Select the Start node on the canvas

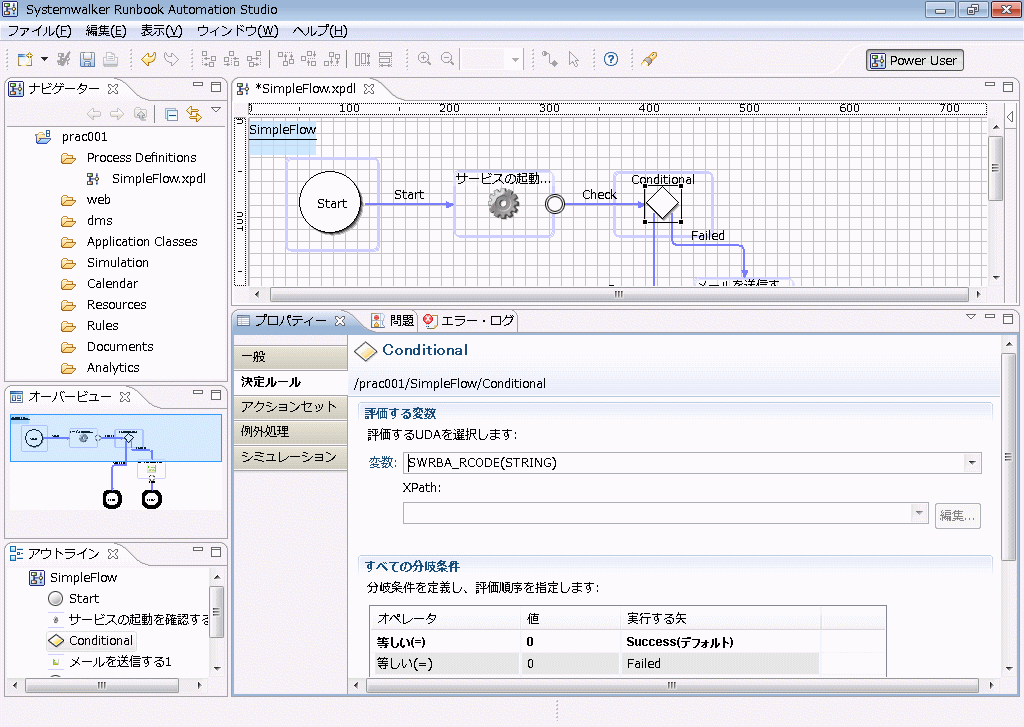[x=331, y=203]
